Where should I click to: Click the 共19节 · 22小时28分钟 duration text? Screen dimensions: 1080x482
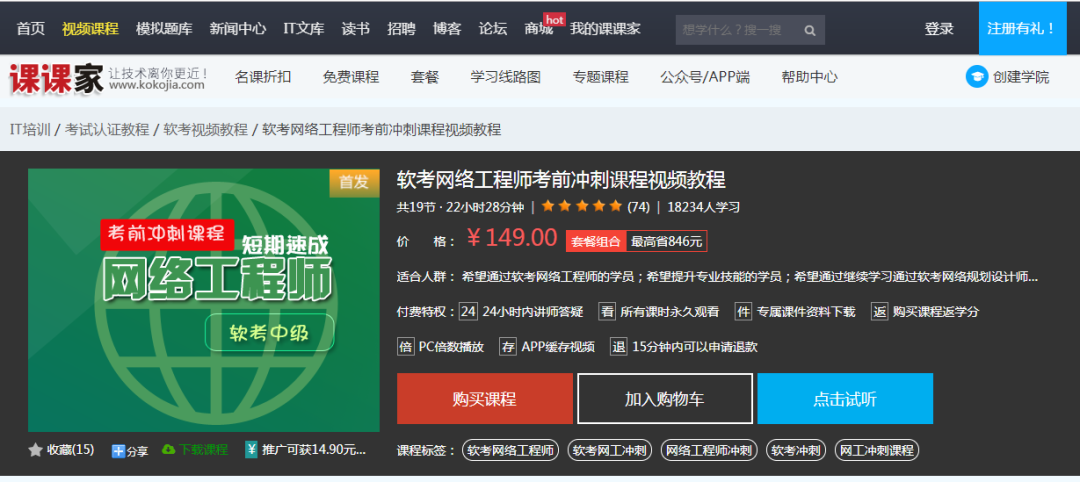tap(460, 207)
